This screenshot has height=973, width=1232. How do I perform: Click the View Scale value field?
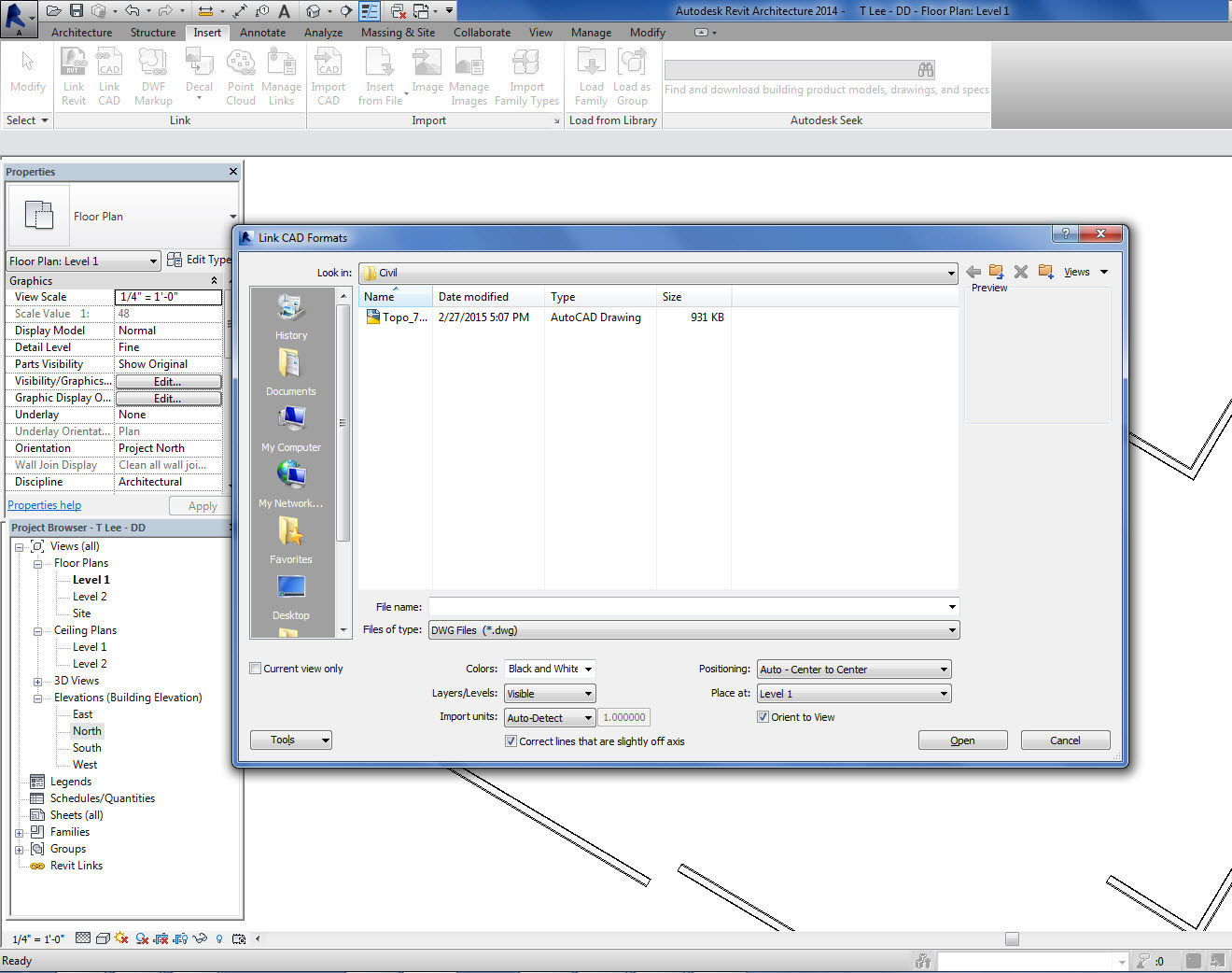(x=168, y=297)
